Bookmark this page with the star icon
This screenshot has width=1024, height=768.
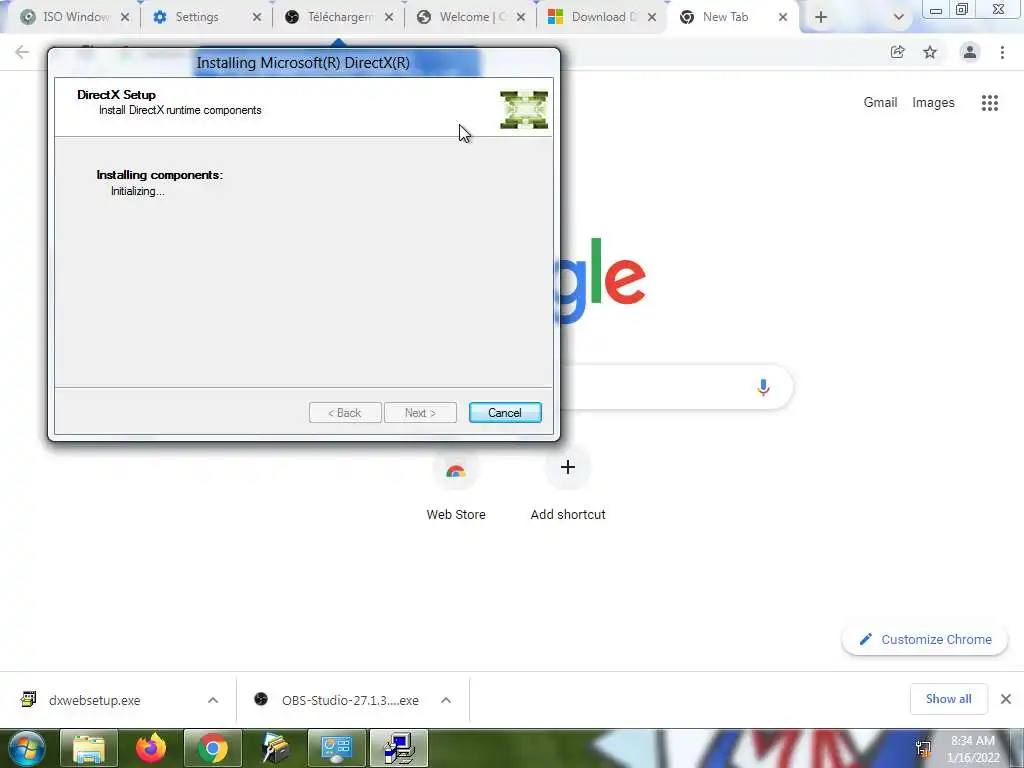[930, 52]
